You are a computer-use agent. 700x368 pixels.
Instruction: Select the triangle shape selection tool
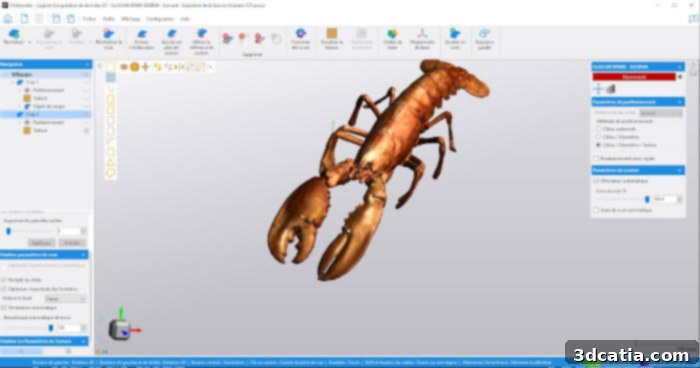[111, 163]
